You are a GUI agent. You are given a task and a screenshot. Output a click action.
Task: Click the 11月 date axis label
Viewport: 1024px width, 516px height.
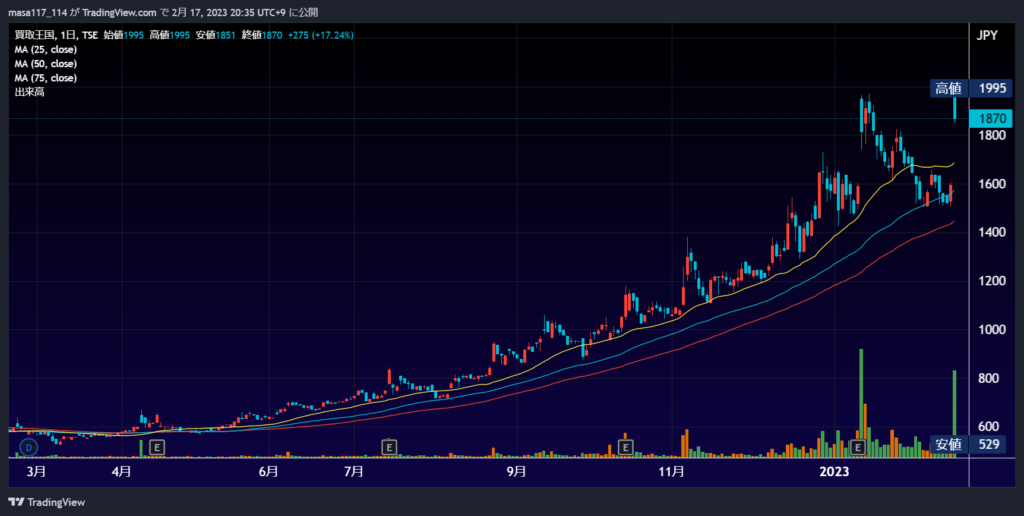coord(671,472)
